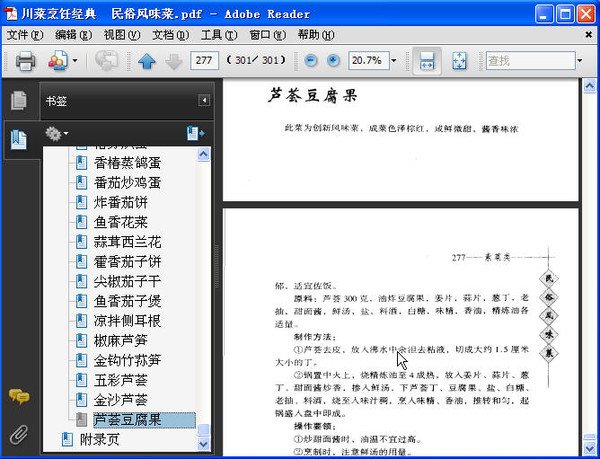Open the bookmark options gear menu
600x459 pixels.
(57, 133)
